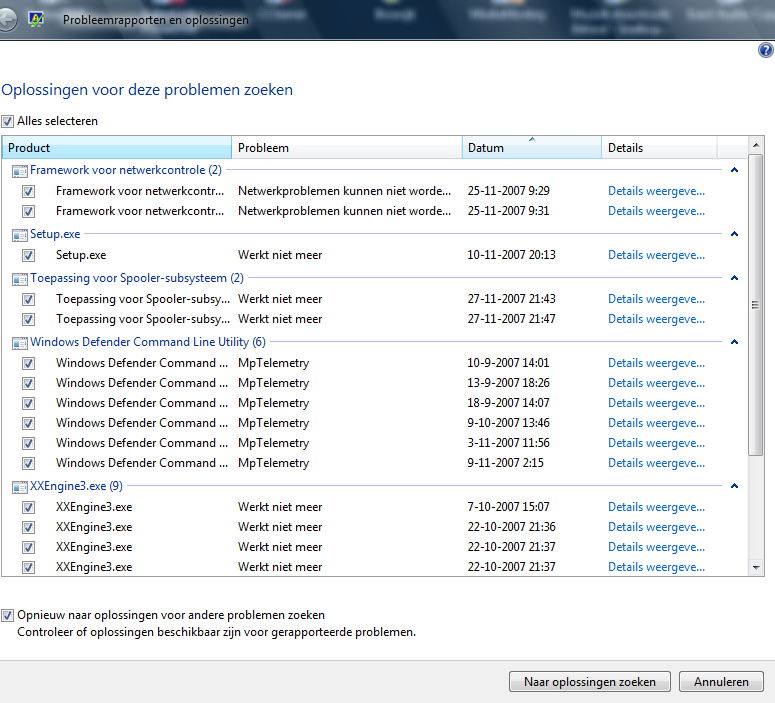775x703 pixels.
Task: Click the list scrollbar down arrow
Action: [756, 568]
